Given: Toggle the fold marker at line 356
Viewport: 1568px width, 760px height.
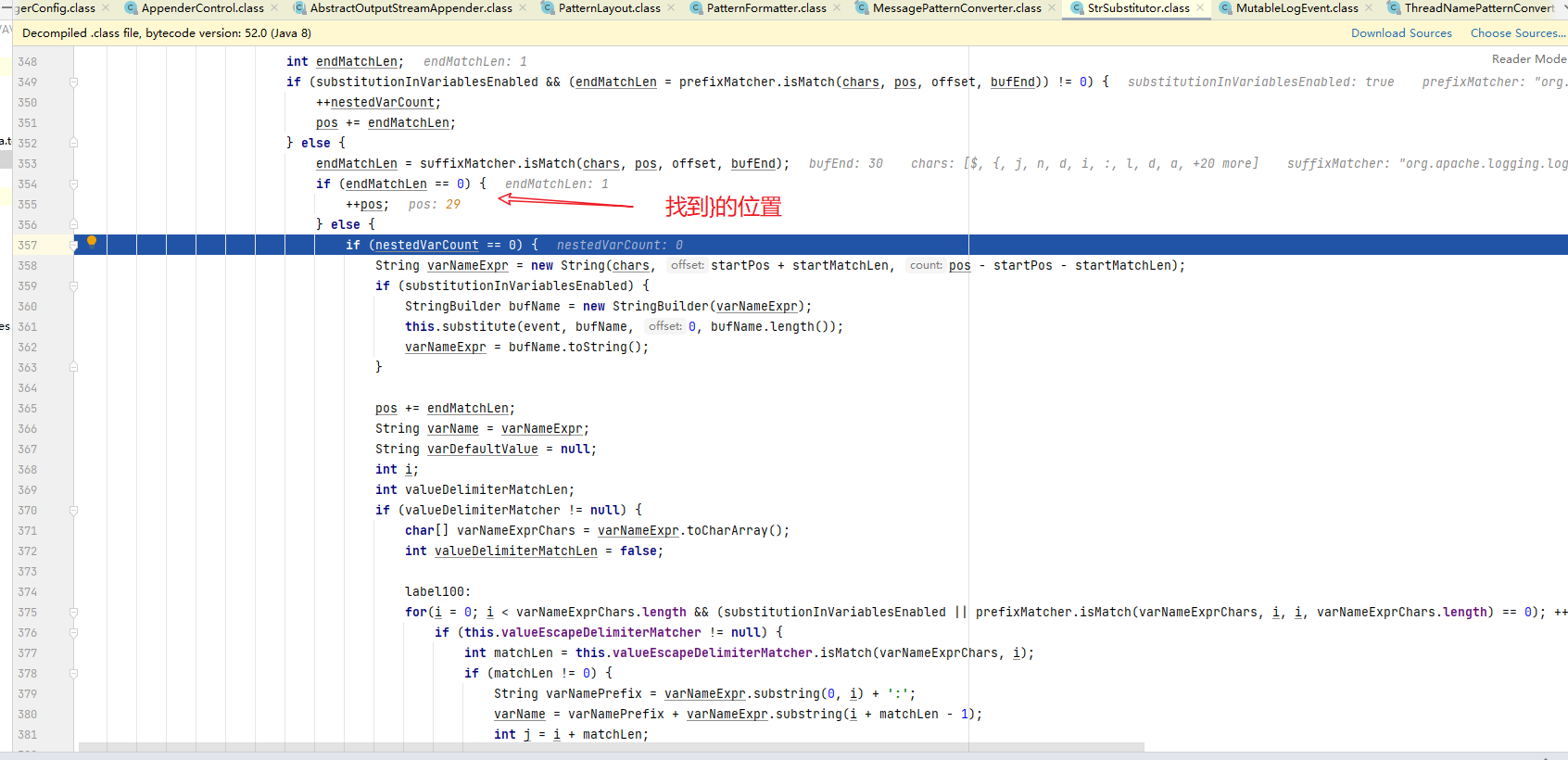Looking at the screenshot, I should pyautogui.click(x=73, y=225).
